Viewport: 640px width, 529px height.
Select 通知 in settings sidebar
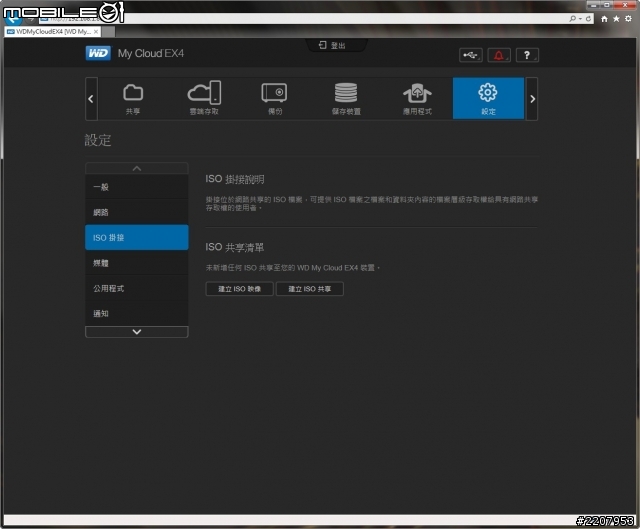(137, 313)
